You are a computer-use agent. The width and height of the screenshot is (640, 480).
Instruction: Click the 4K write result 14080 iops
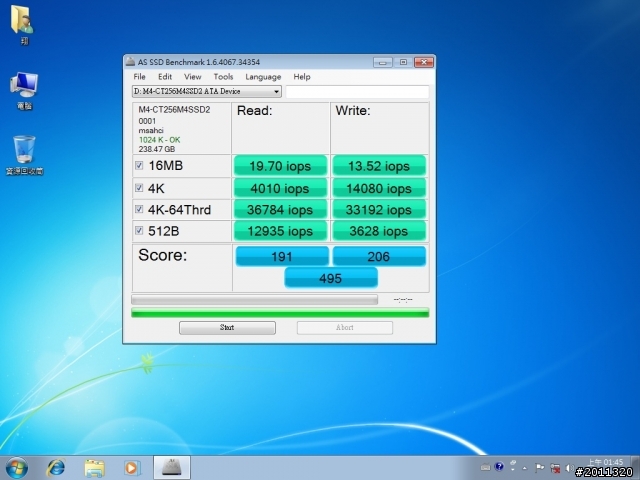click(379, 189)
